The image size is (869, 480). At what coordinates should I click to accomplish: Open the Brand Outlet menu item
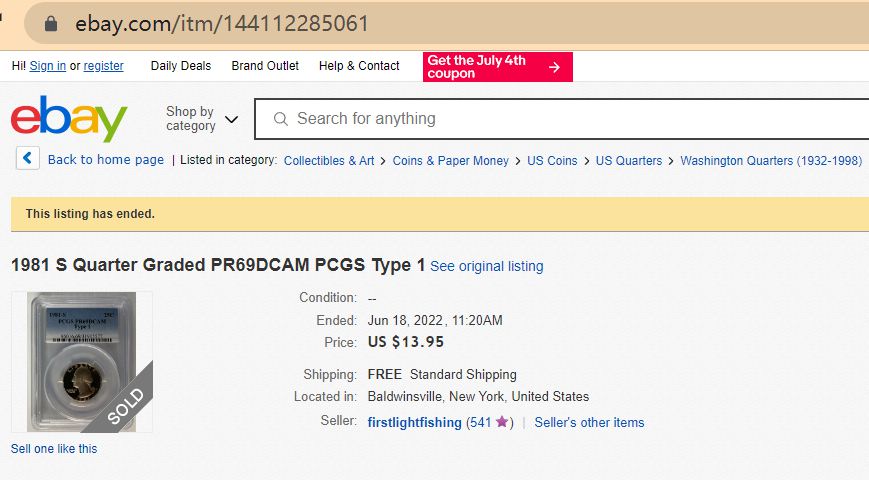pyautogui.click(x=265, y=66)
